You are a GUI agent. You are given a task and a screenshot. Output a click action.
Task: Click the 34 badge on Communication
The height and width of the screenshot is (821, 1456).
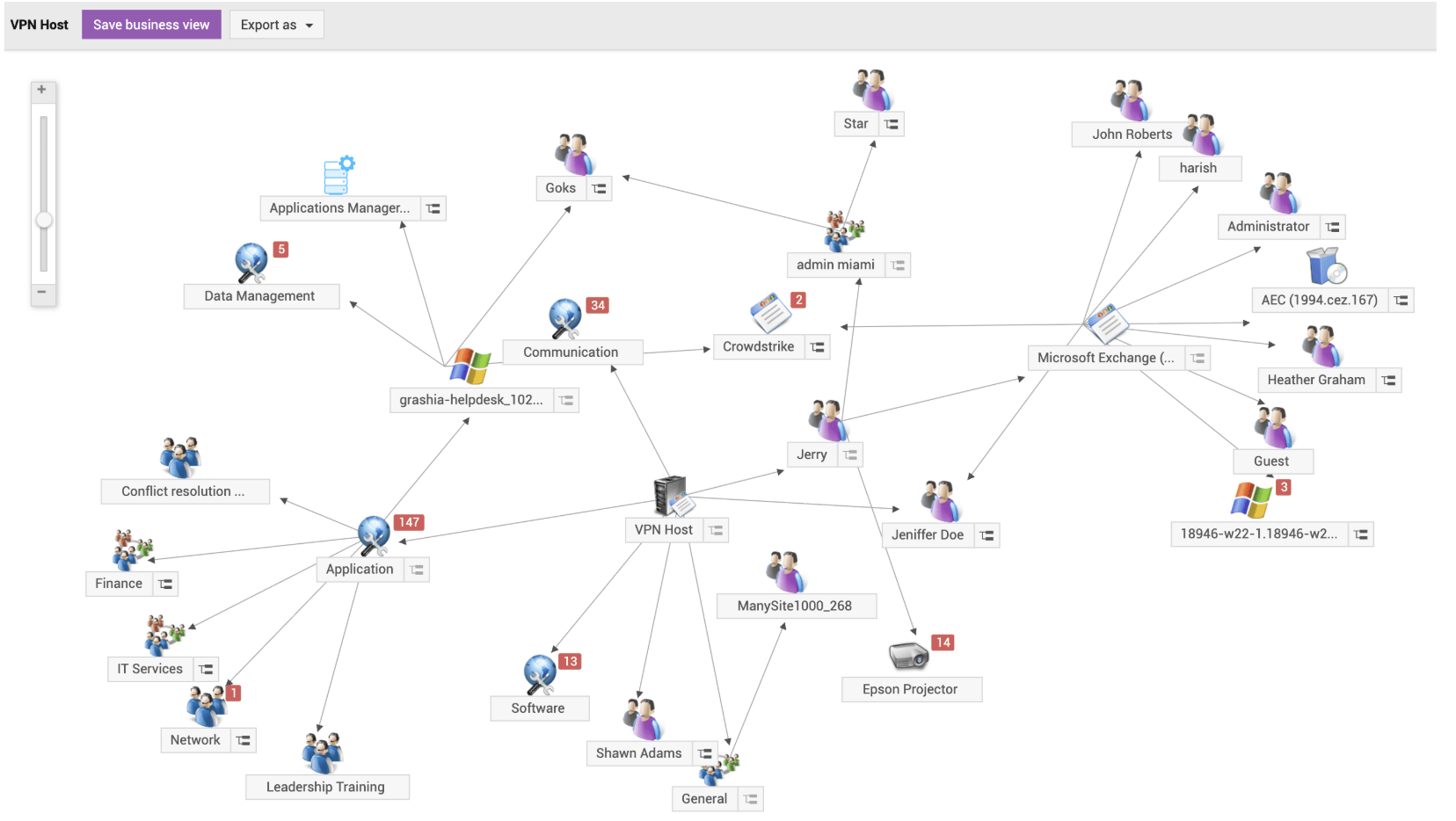[598, 305]
